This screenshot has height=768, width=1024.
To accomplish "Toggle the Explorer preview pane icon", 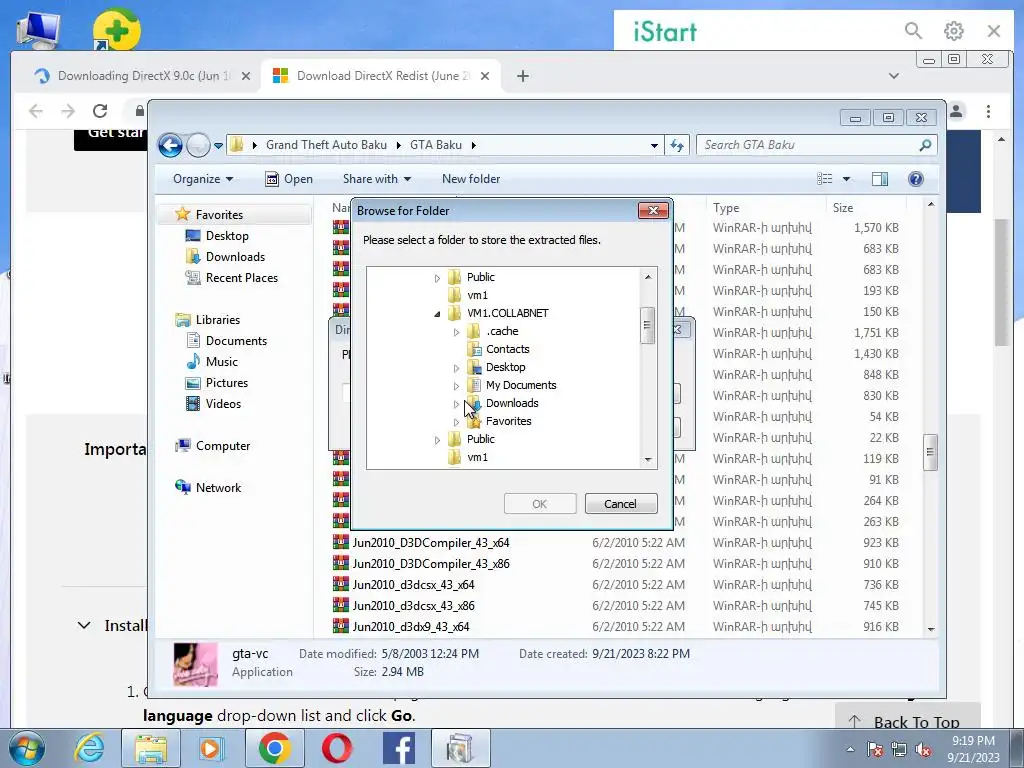I will (x=880, y=179).
